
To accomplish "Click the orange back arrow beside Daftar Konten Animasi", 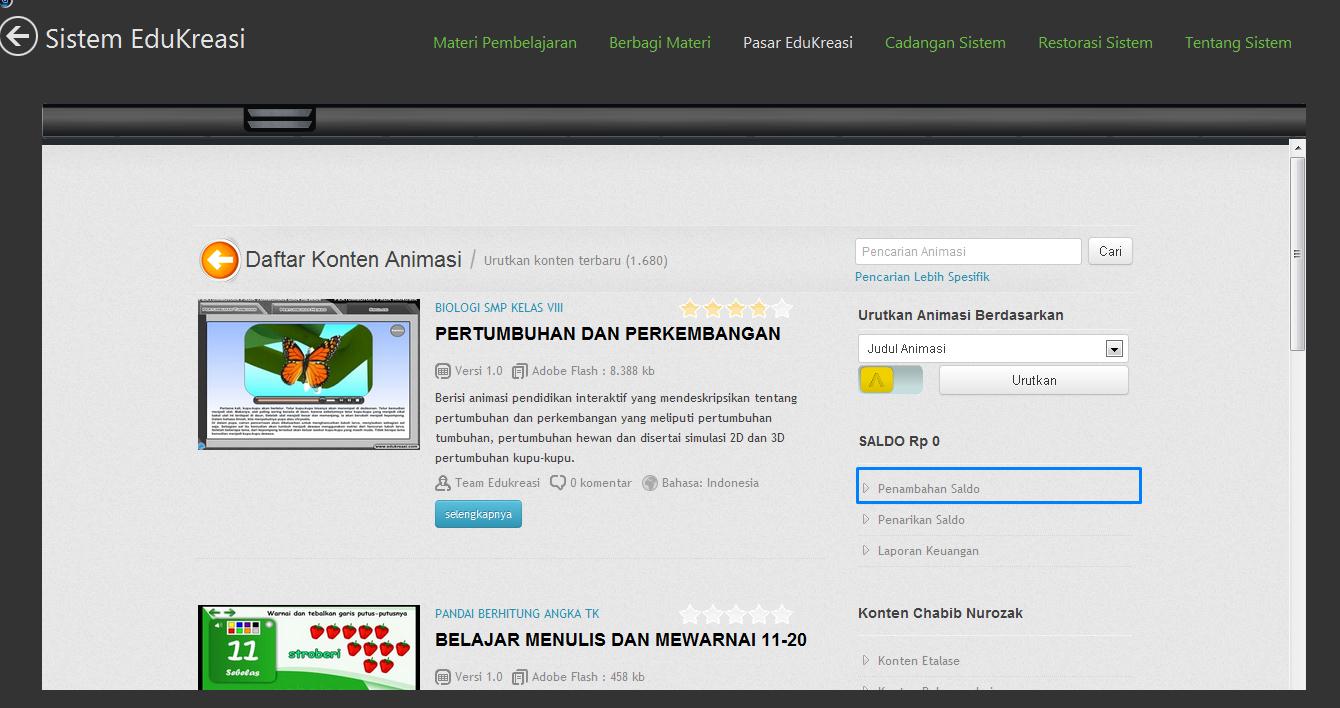I will tap(219, 260).
